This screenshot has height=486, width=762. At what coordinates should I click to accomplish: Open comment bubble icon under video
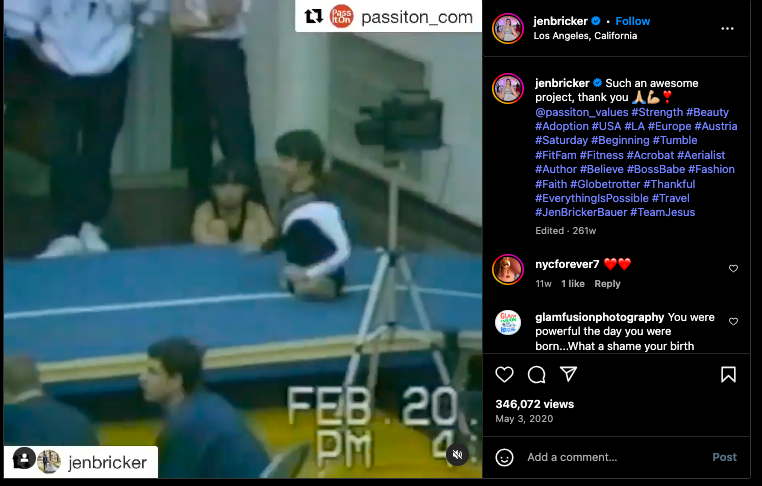coord(537,375)
